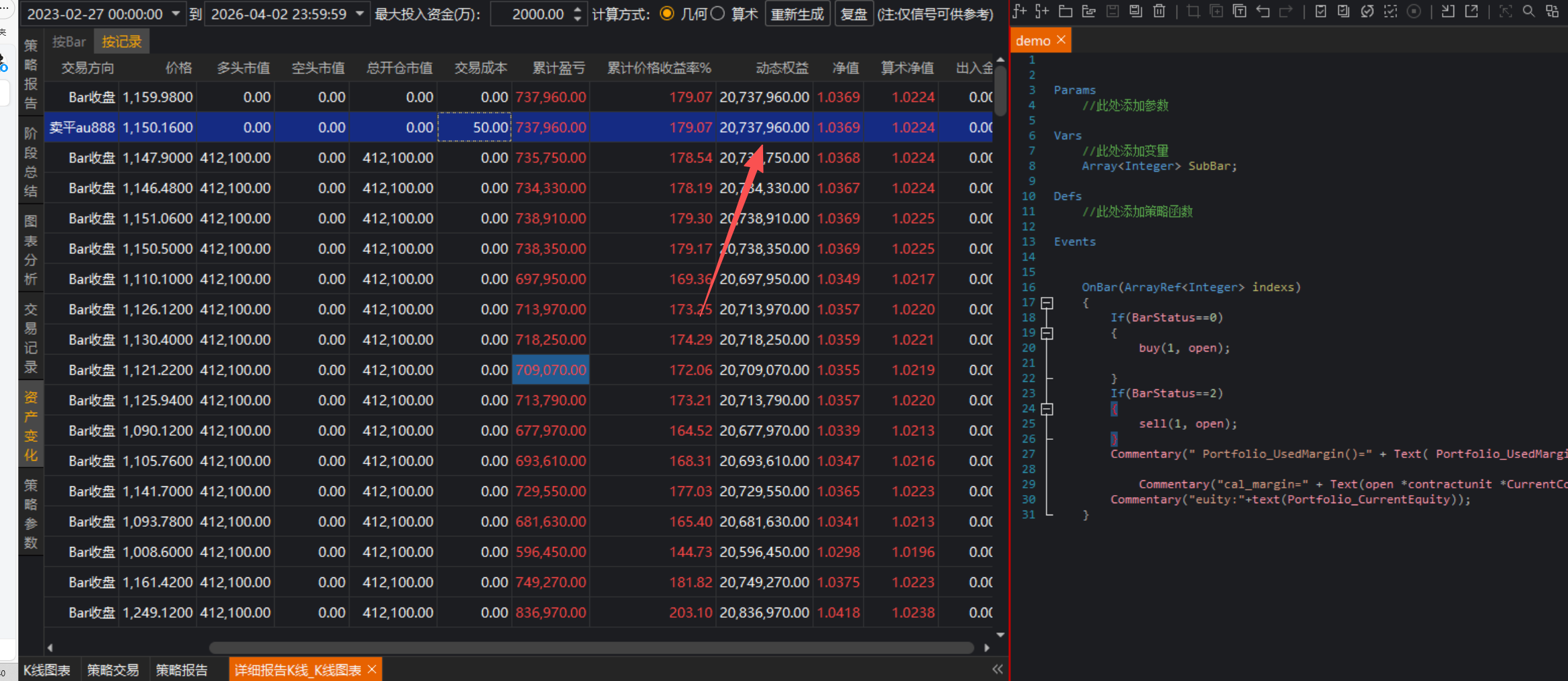
Task: Click the export arrow-out icon
Action: pos(1472,11)
